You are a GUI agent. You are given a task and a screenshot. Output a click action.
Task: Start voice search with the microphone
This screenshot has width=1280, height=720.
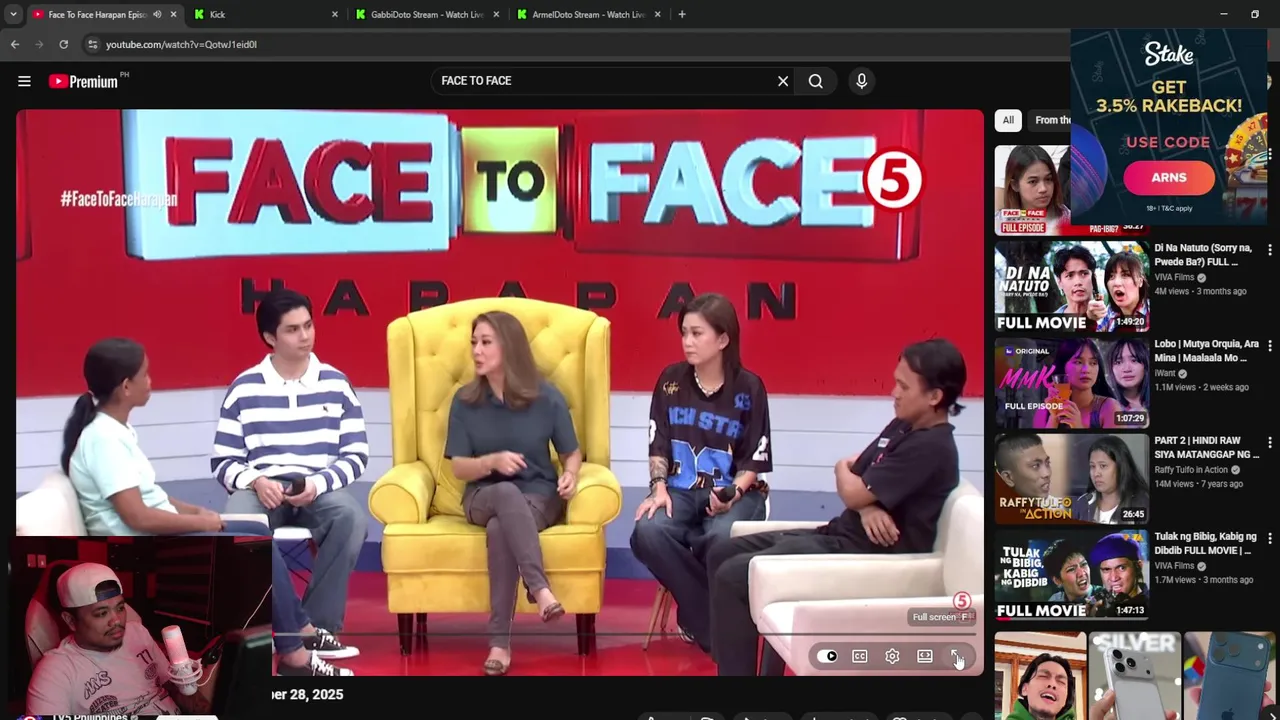point(861,81)
